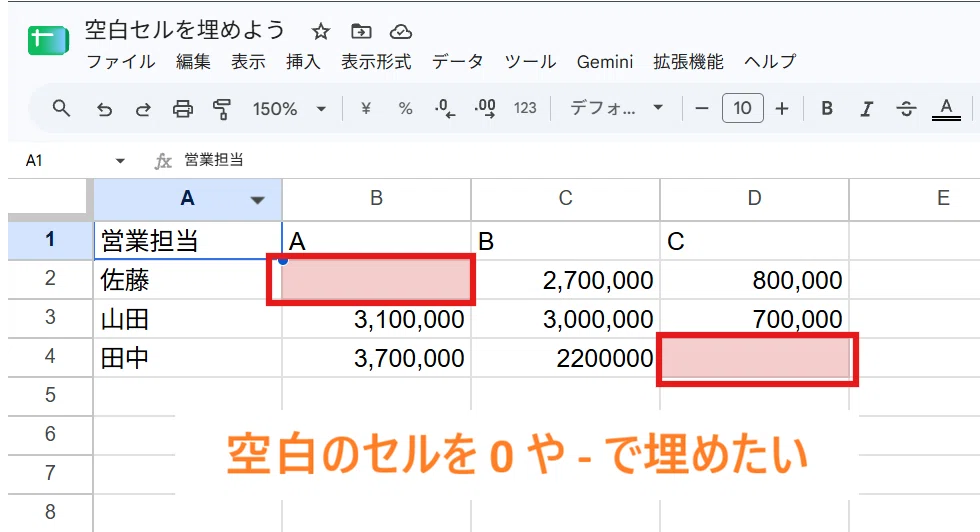
Task: Open the 編集 menu
Action: (x=193, y=62)
